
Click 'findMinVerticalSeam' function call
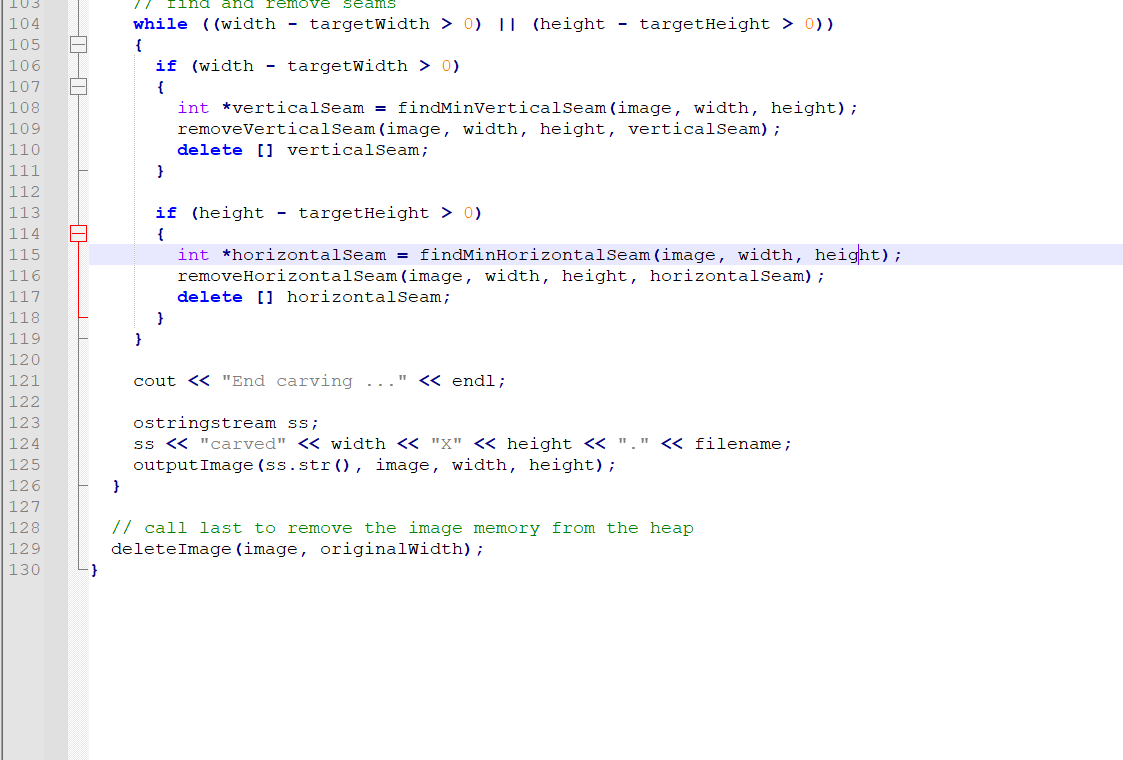[502, 108]
